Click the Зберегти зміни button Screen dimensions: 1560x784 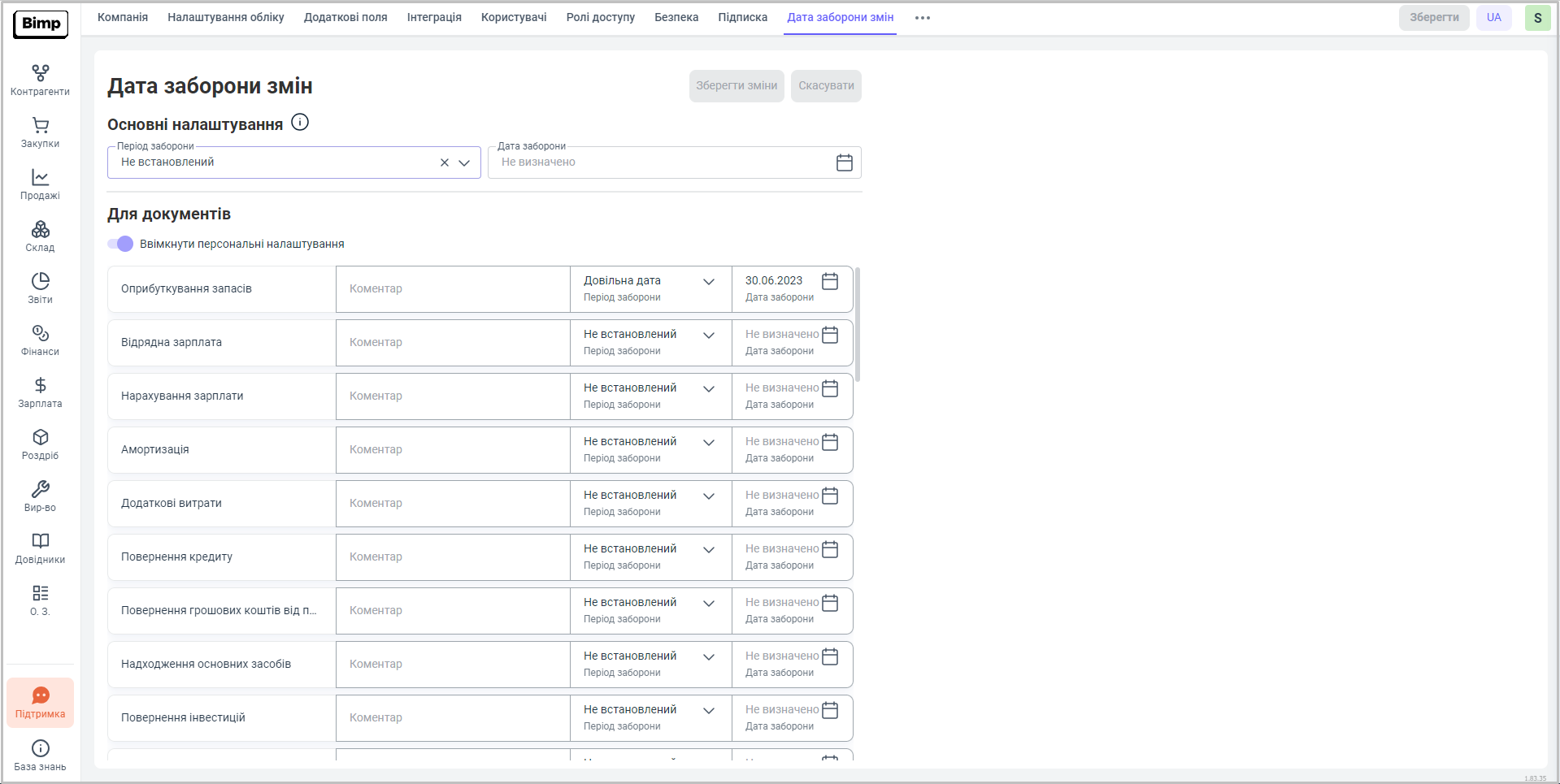(736, 86)
